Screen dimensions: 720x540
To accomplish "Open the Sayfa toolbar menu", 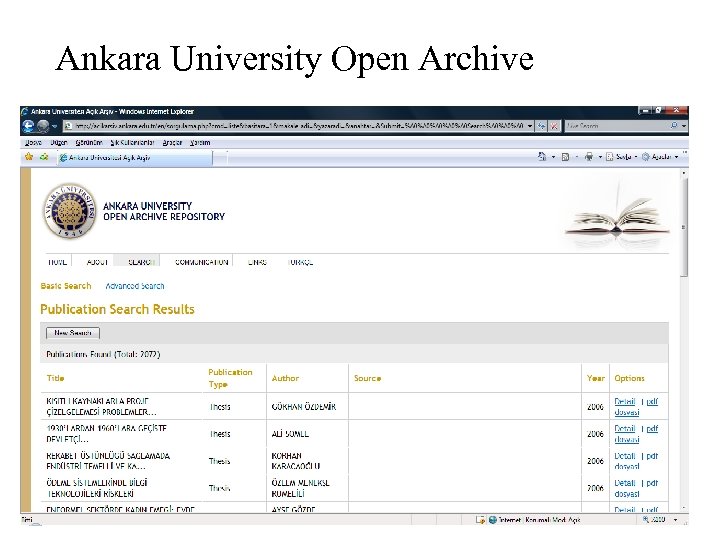I will click(x=622, y=157).
